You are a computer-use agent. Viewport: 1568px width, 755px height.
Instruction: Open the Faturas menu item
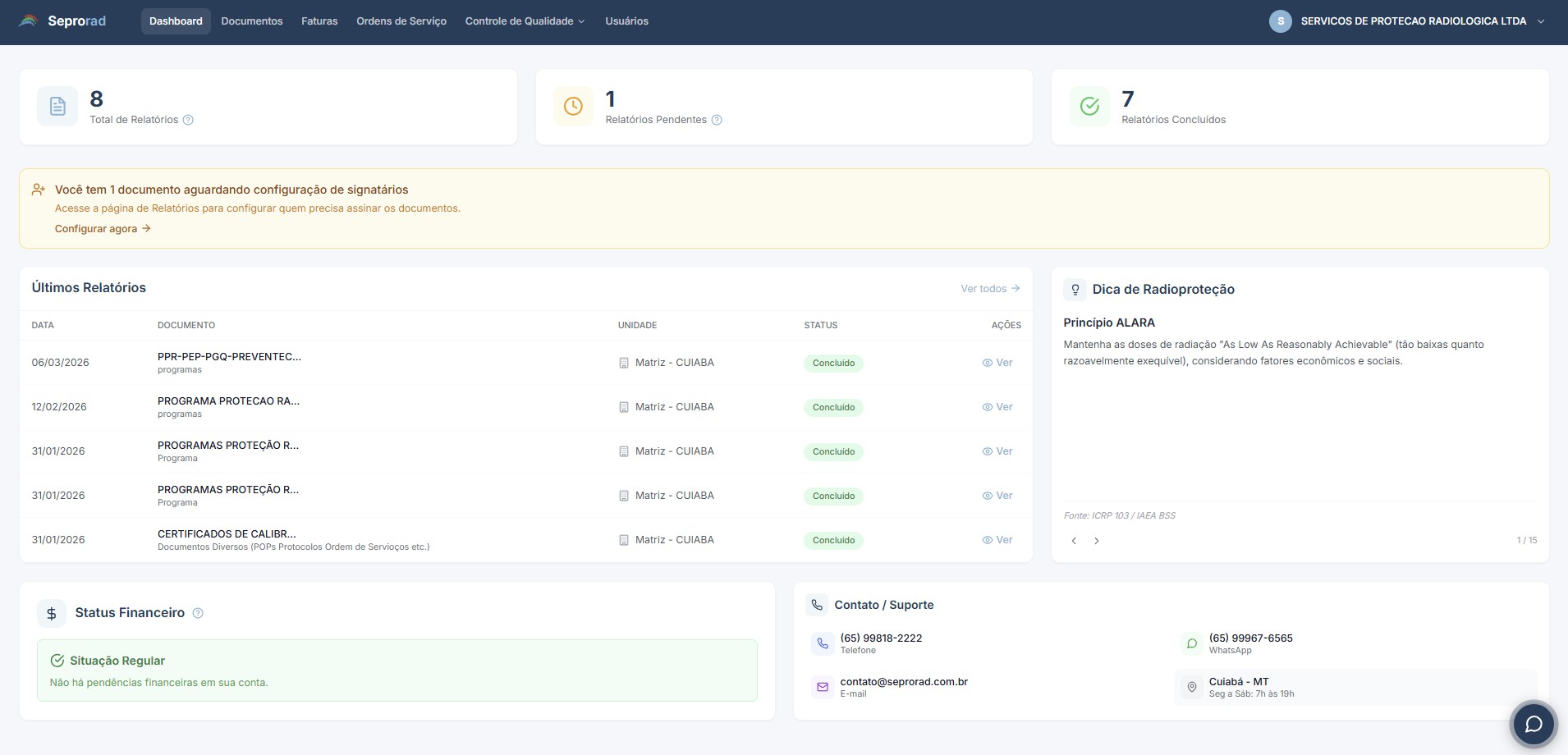(x=319, y=21)
